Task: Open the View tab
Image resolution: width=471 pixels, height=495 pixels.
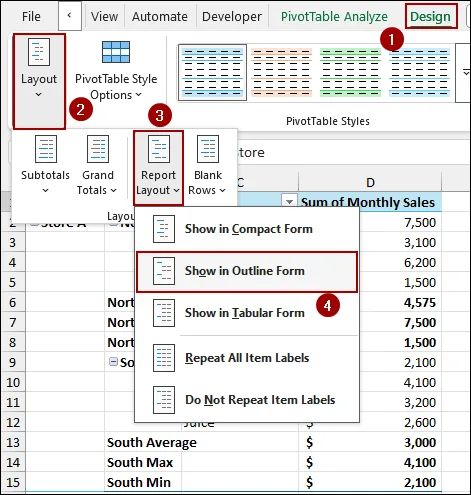Action: 104,17
